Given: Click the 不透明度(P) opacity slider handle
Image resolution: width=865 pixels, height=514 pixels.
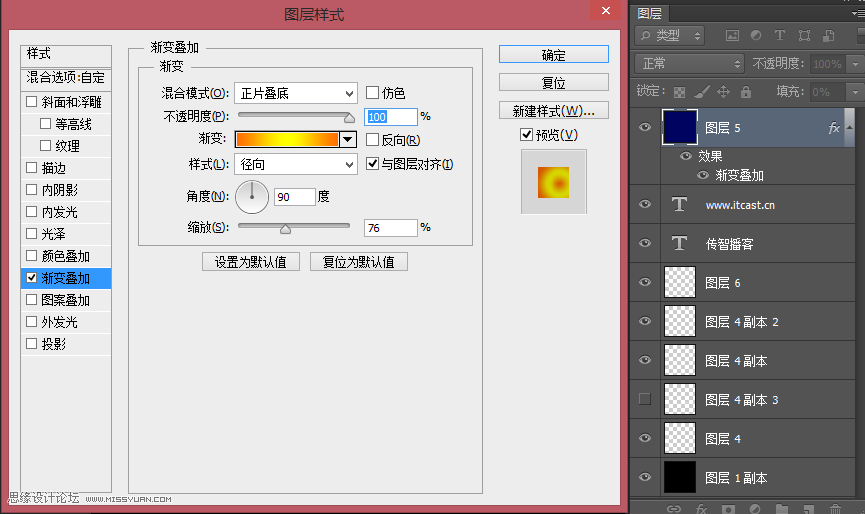Looking at the screenshot, I should 349,117.
